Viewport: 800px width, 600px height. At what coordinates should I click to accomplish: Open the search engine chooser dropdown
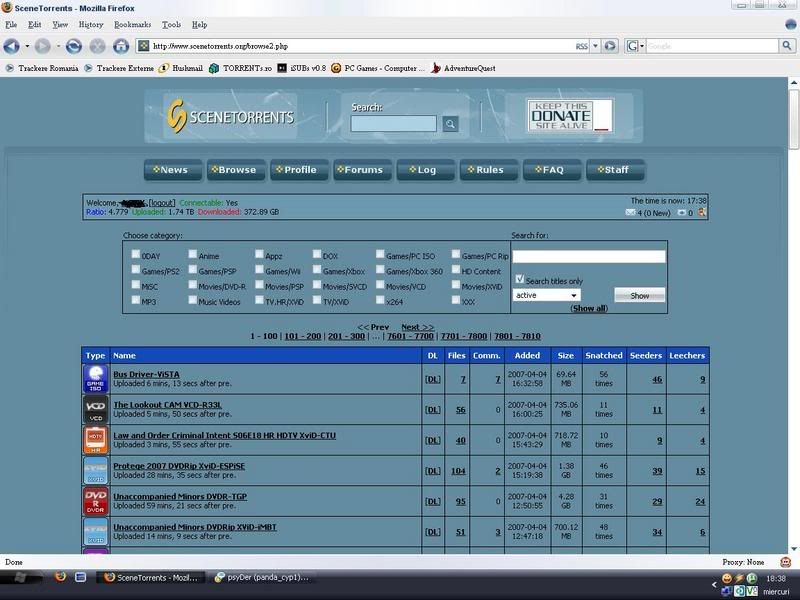[635, 46]
